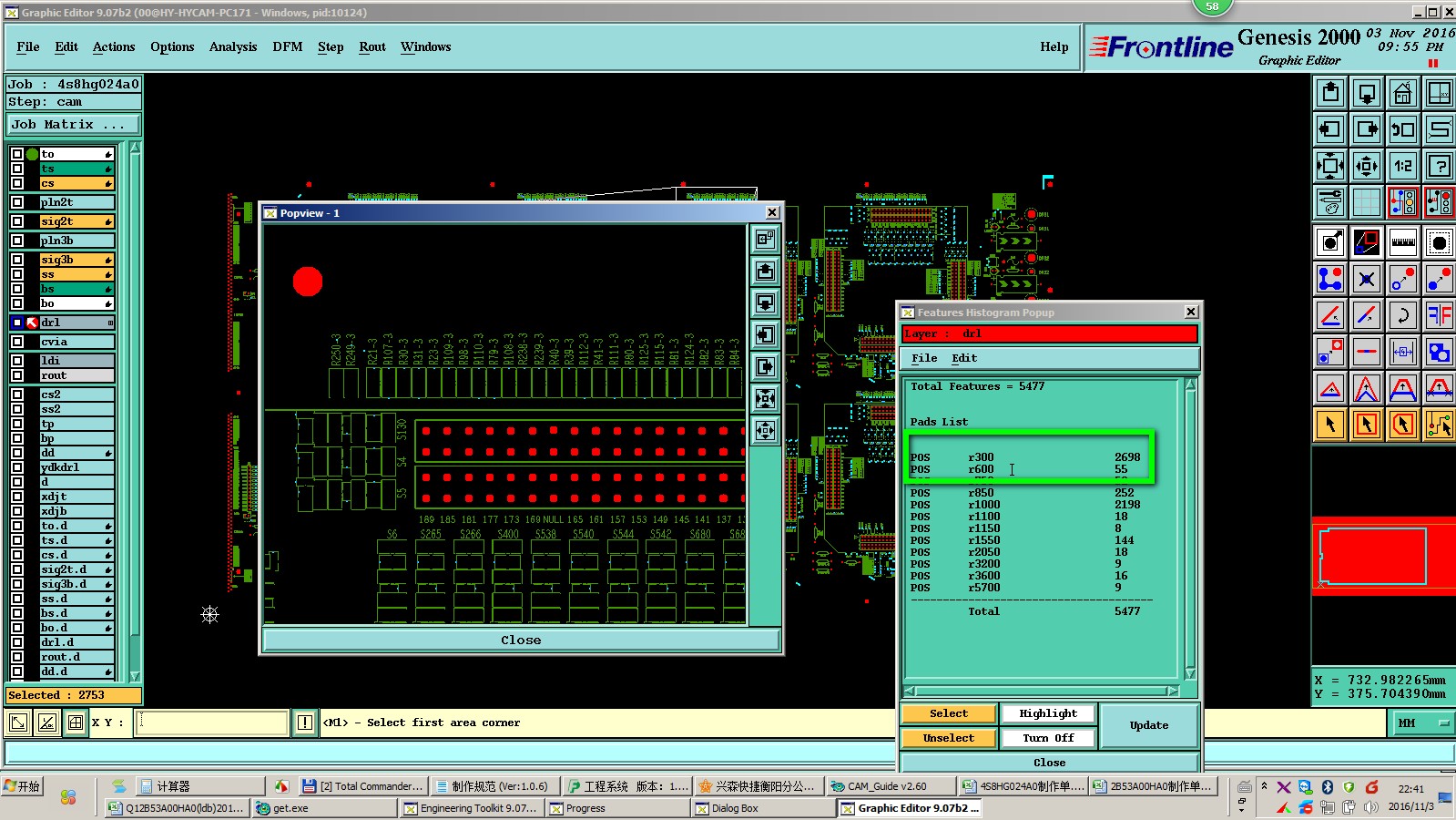Click the question mark help icon
1456x820 pixels.
pos(1440,166)
